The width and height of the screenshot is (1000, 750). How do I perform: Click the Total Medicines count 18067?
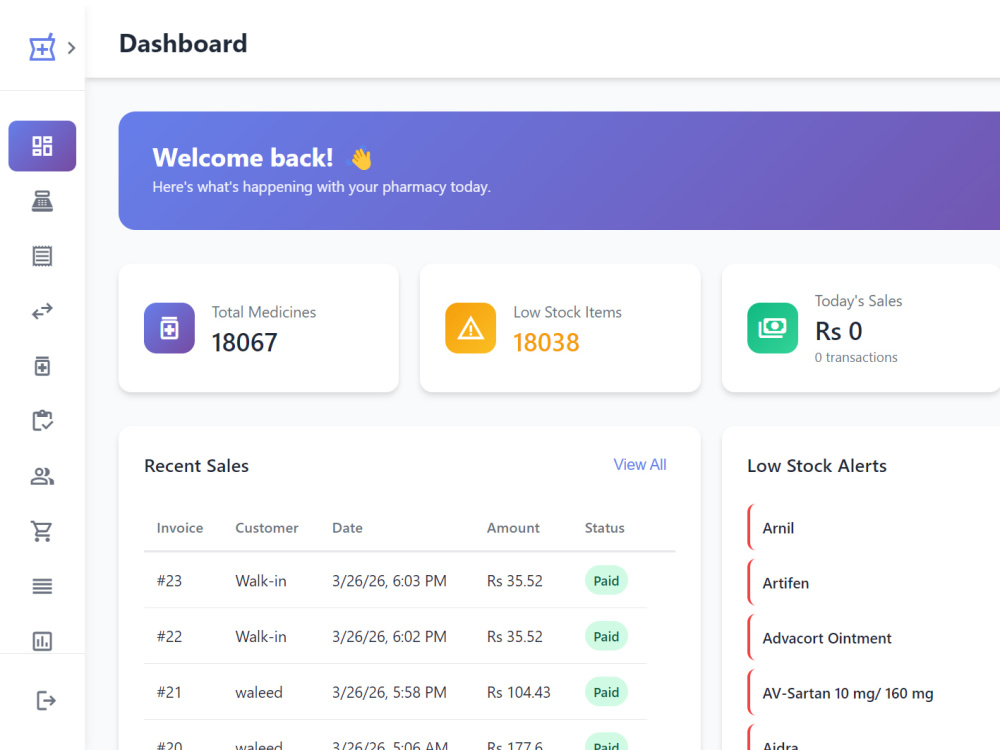point(245,343)
